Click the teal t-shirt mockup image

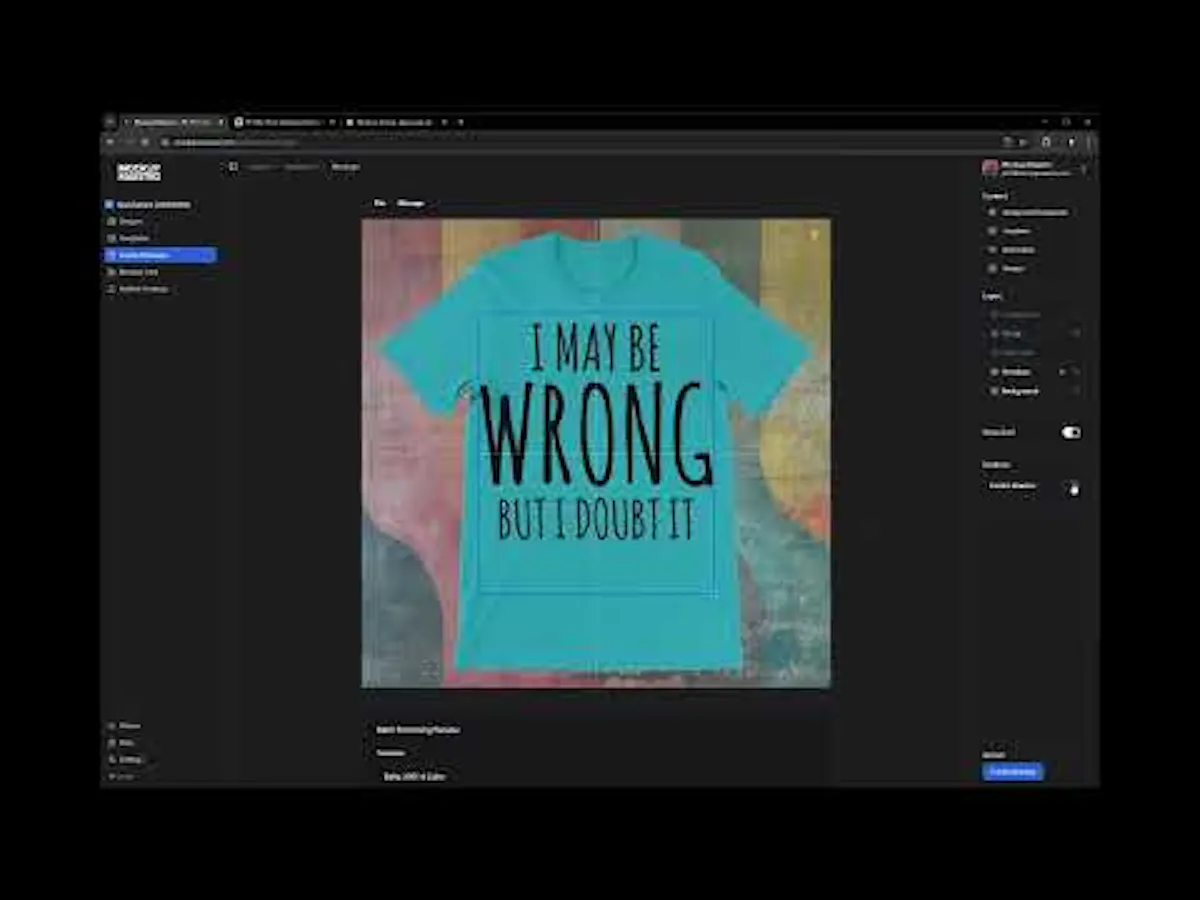(596, 453)
